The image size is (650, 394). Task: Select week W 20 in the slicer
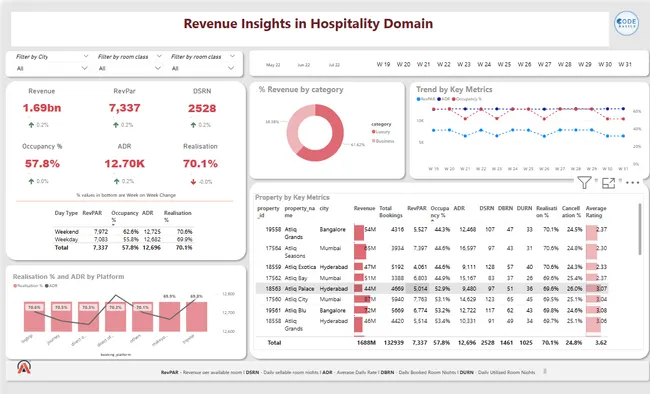click(403, 64)
